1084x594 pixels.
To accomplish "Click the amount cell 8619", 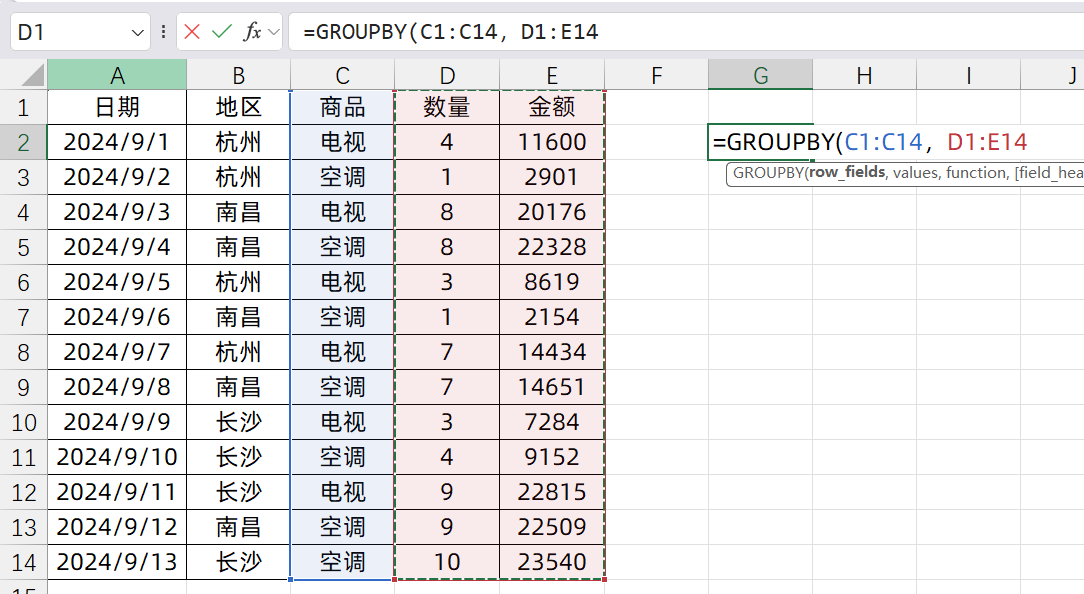I will tap(552, 282).
